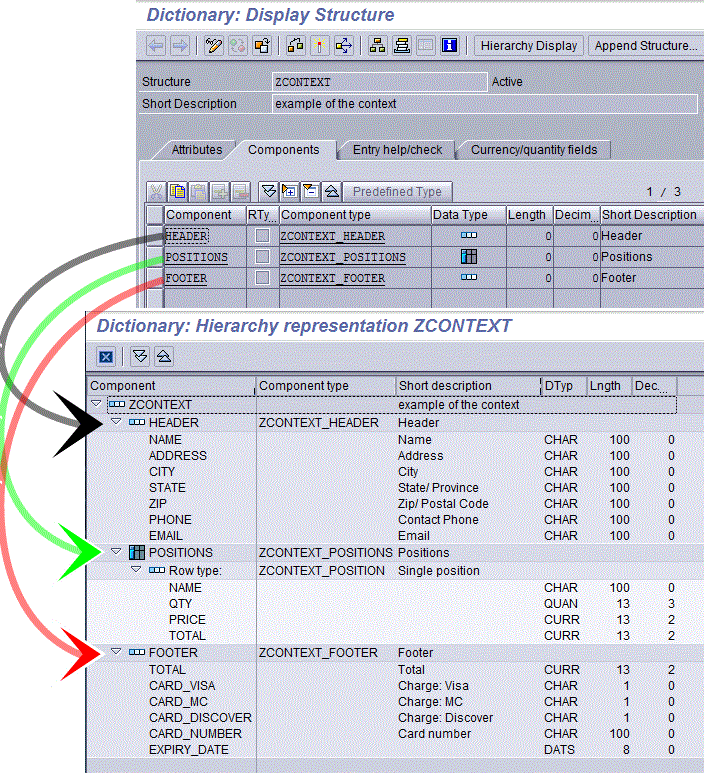Click the forward arrow in Display Structure toolbar
Screen dimensions: 704x773
point(179,46)
